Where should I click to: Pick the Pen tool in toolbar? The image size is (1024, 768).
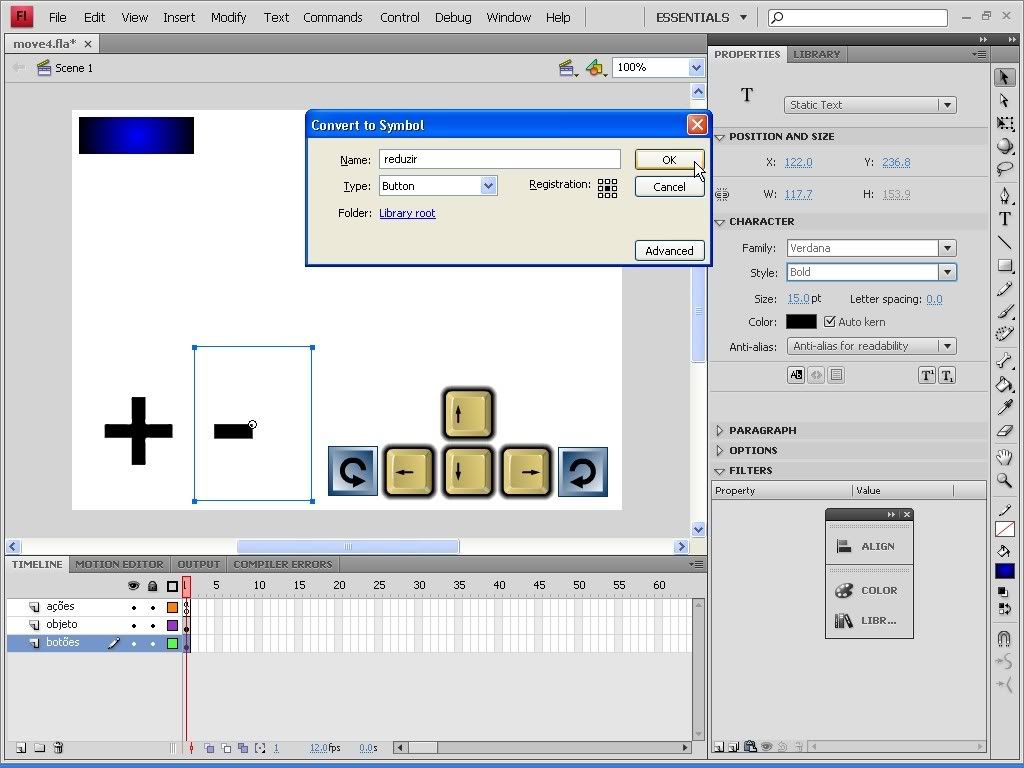point(1005,196)
